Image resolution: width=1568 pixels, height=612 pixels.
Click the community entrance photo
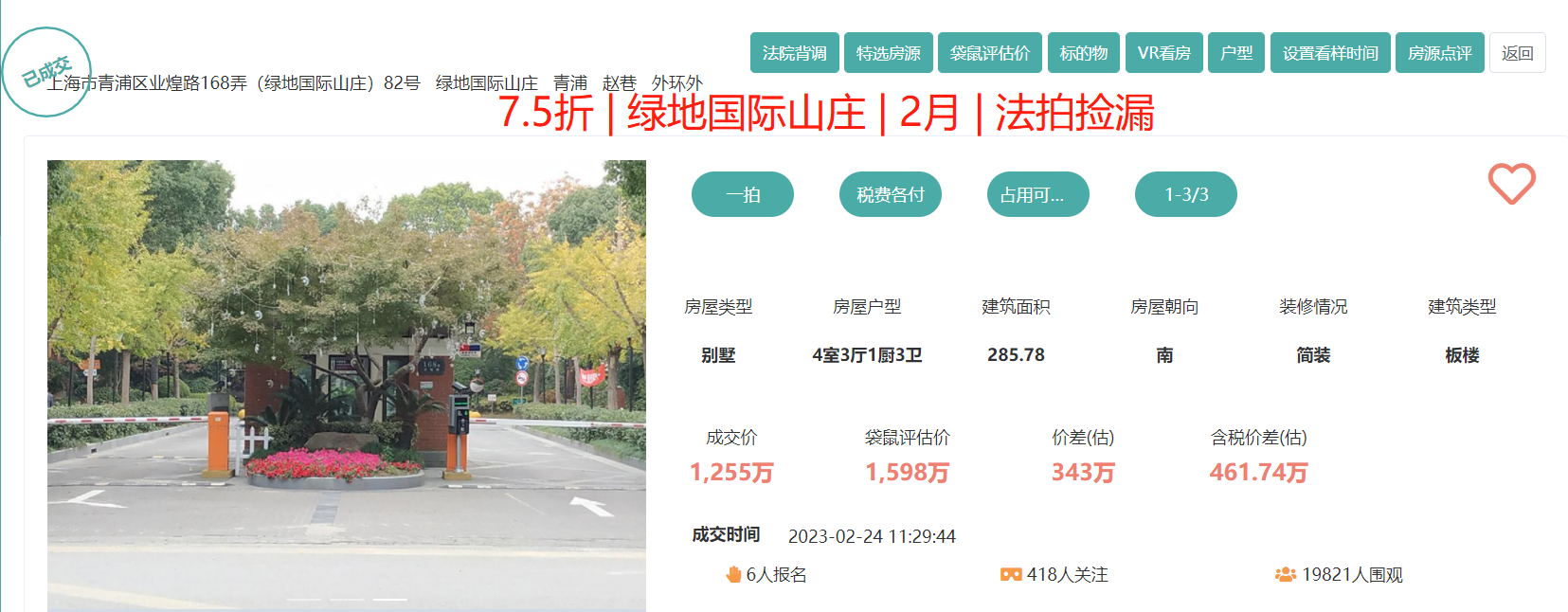[346, 379]
